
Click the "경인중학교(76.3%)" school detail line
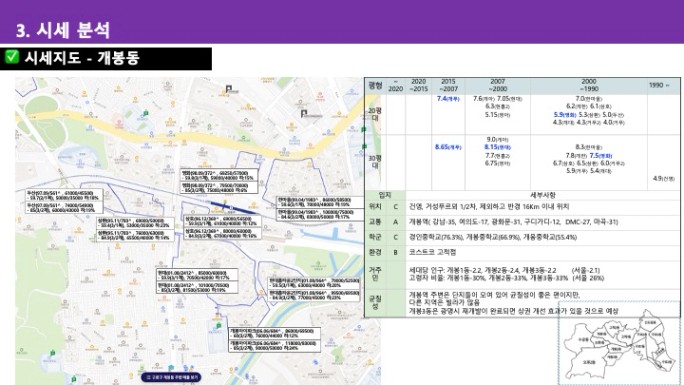(x=493, y=237)
